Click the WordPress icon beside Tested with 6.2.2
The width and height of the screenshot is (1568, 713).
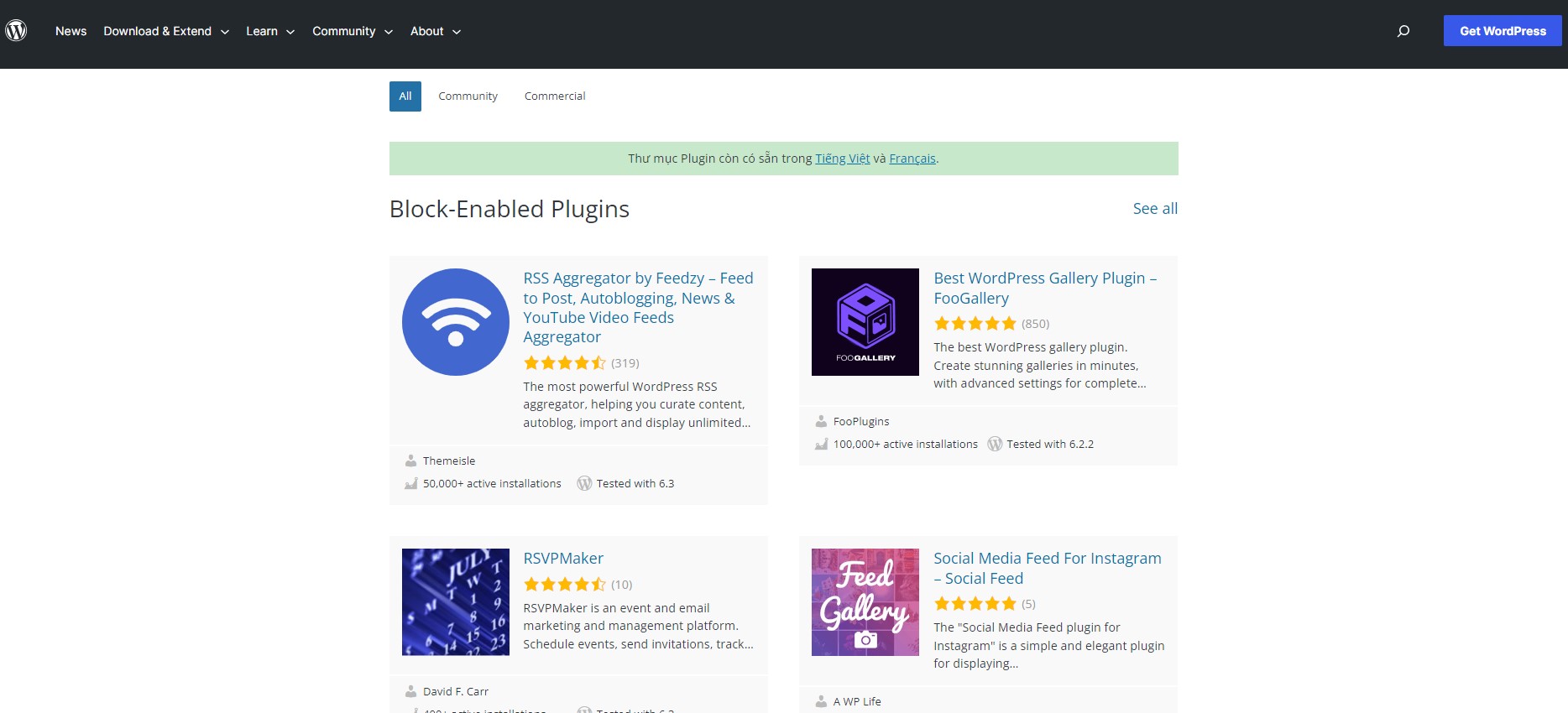(x=995, y=444)
